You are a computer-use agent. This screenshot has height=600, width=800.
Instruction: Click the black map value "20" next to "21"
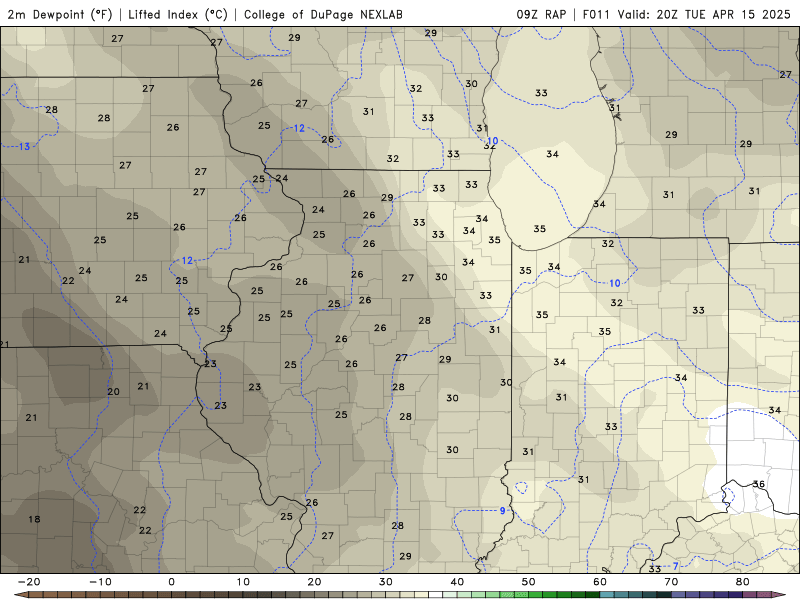113,391
